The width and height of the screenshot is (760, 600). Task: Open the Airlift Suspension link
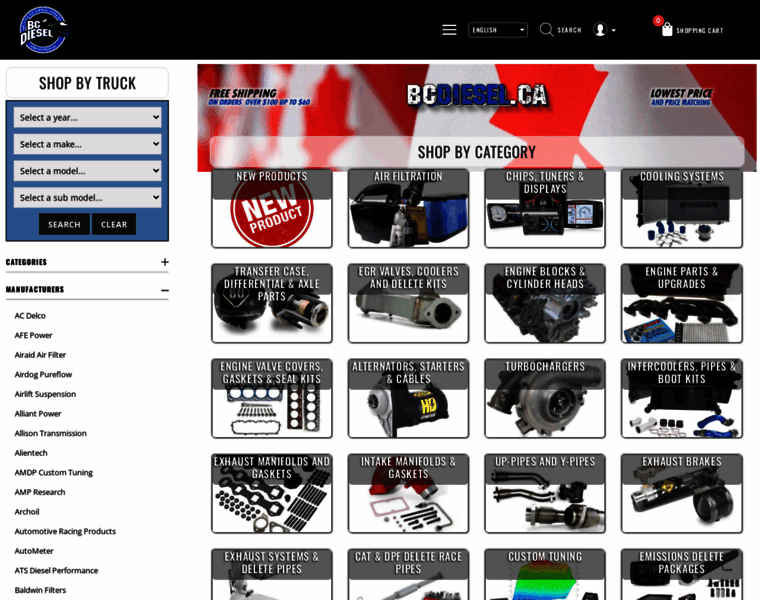[x=45, y=394]
